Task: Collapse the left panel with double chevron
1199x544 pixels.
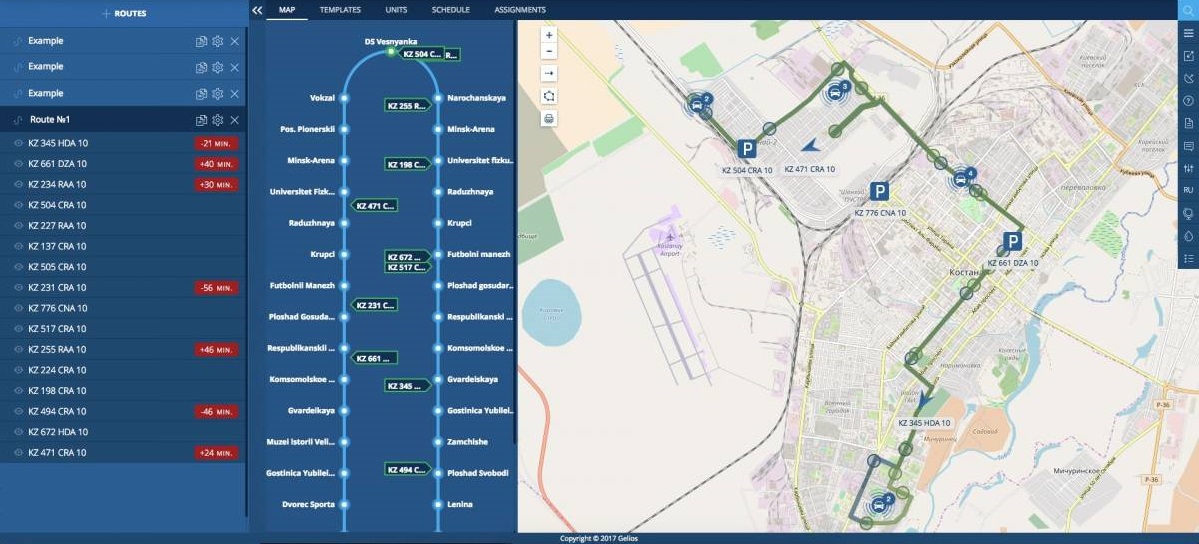Action: pos(257,10)
